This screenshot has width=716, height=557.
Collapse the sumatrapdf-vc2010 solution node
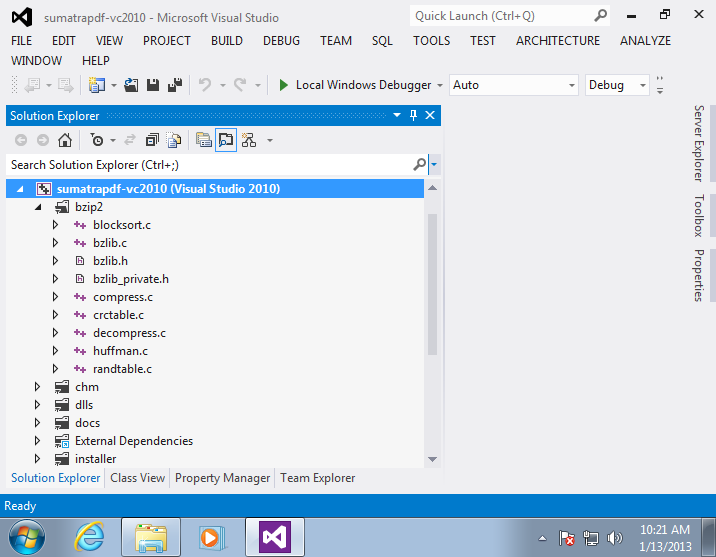[x=20, y=189]
